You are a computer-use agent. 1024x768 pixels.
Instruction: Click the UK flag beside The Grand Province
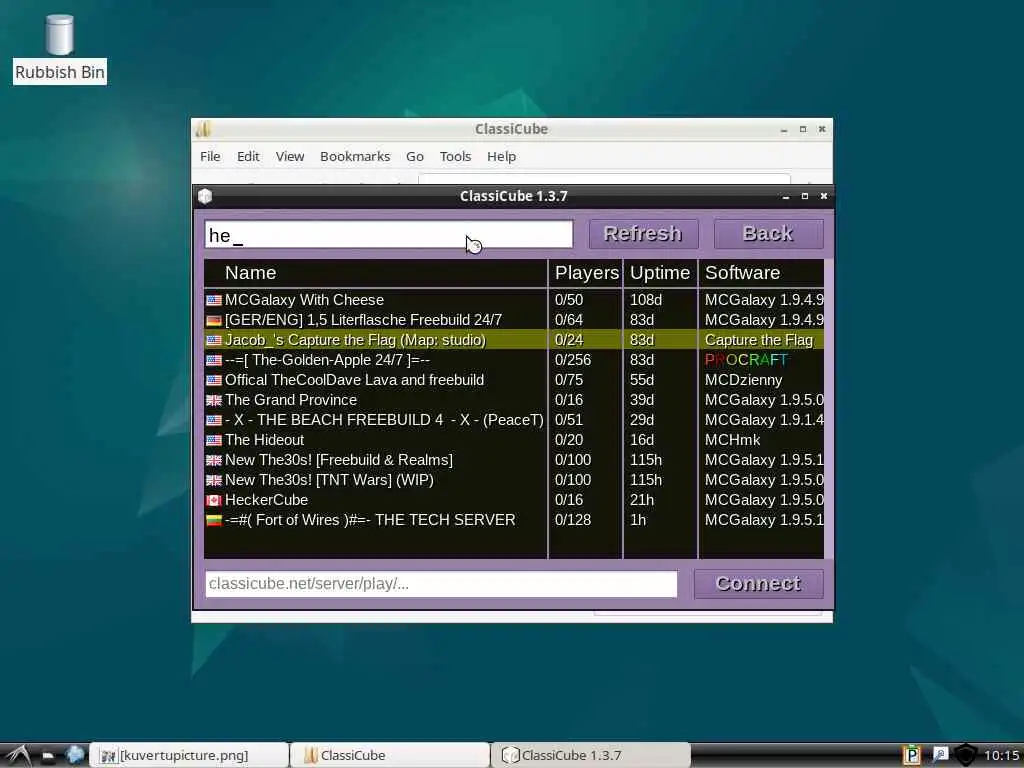pyautogui.click(x=214, y=400)
